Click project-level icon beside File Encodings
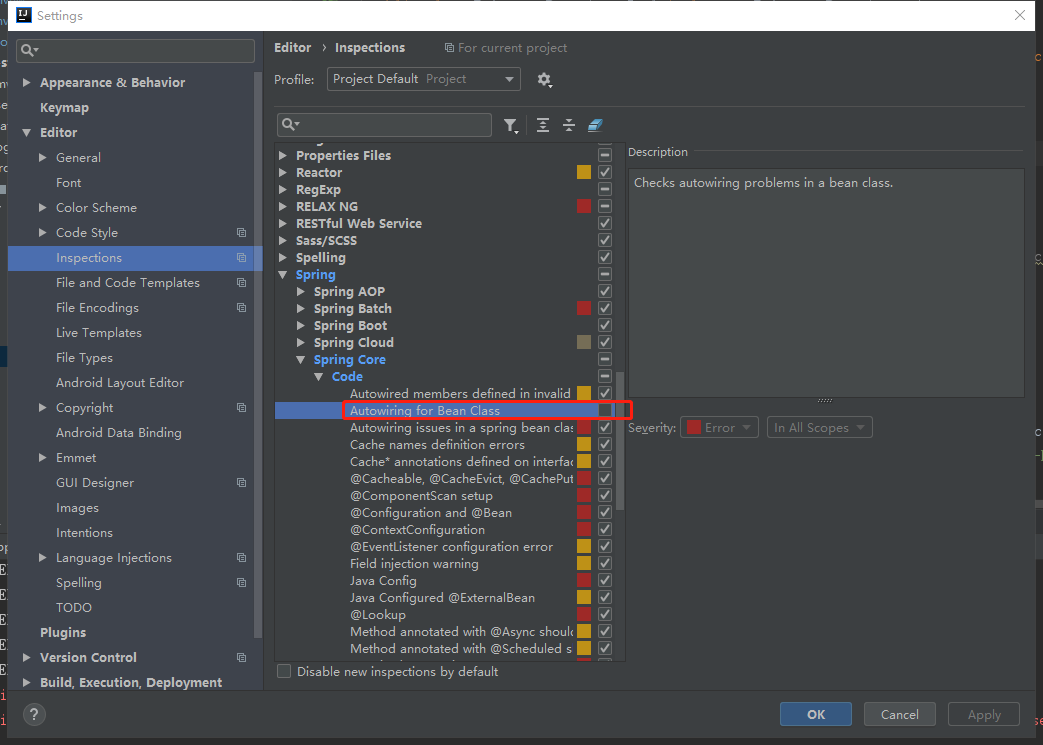Screen dimensions: 1043x745 click(241, 308)
